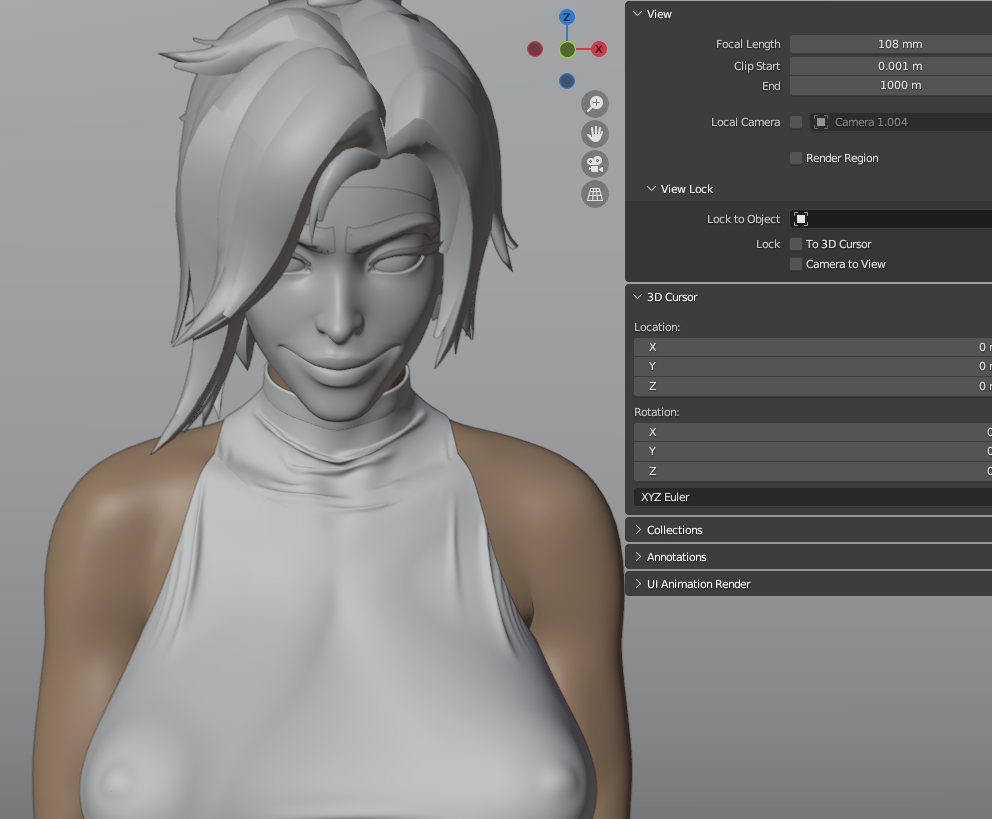Click the Z axis on the navigation gizmo
992x819 pixels.
point(567,17)
